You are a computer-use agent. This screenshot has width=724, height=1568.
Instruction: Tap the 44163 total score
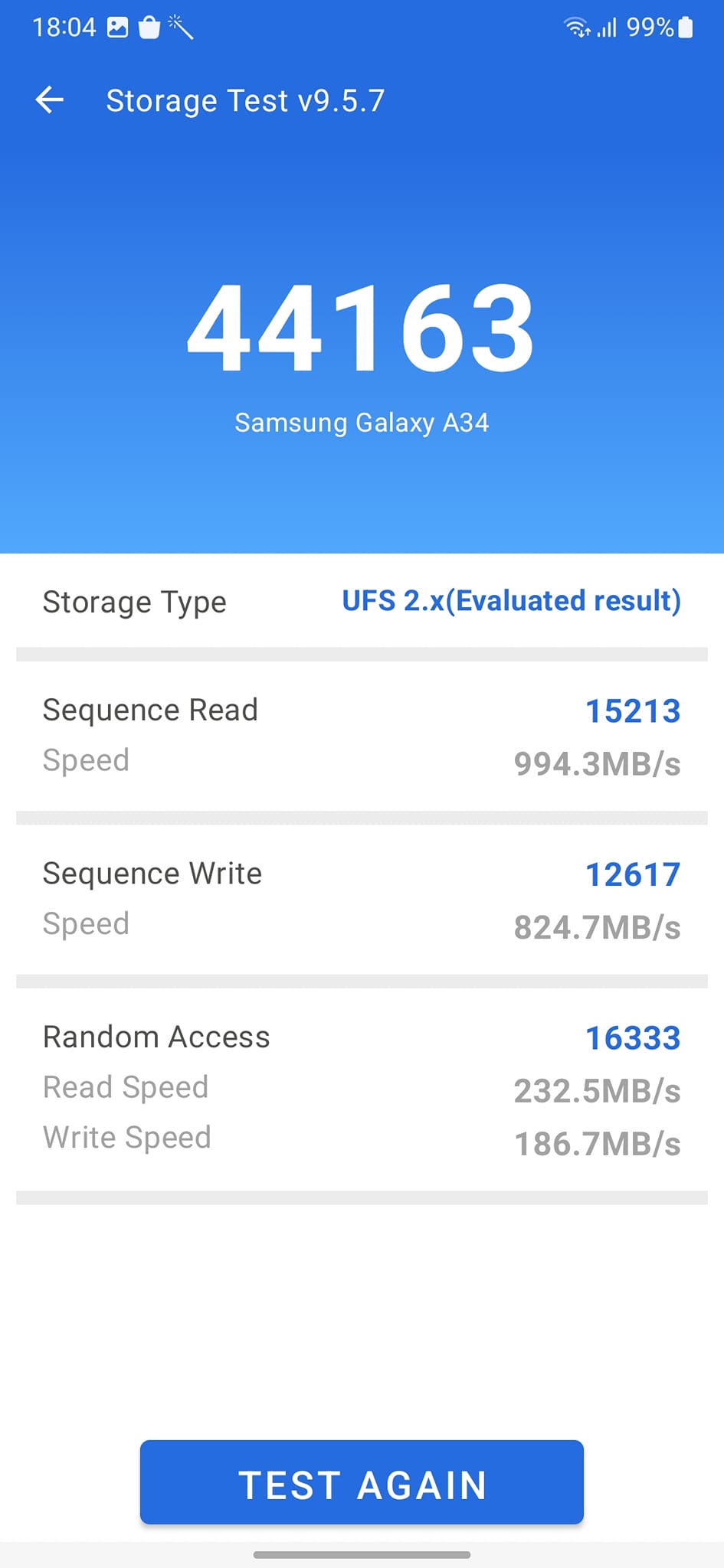[361, 328]
